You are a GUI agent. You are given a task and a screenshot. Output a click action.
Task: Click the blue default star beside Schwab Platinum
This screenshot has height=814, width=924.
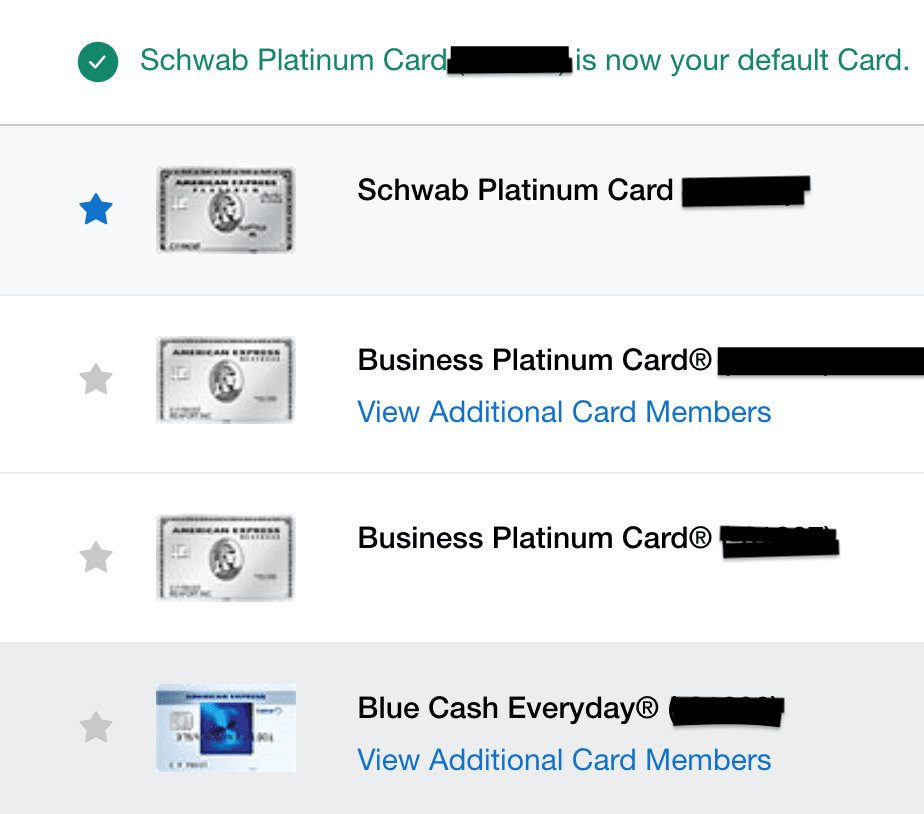click(96, 210)
